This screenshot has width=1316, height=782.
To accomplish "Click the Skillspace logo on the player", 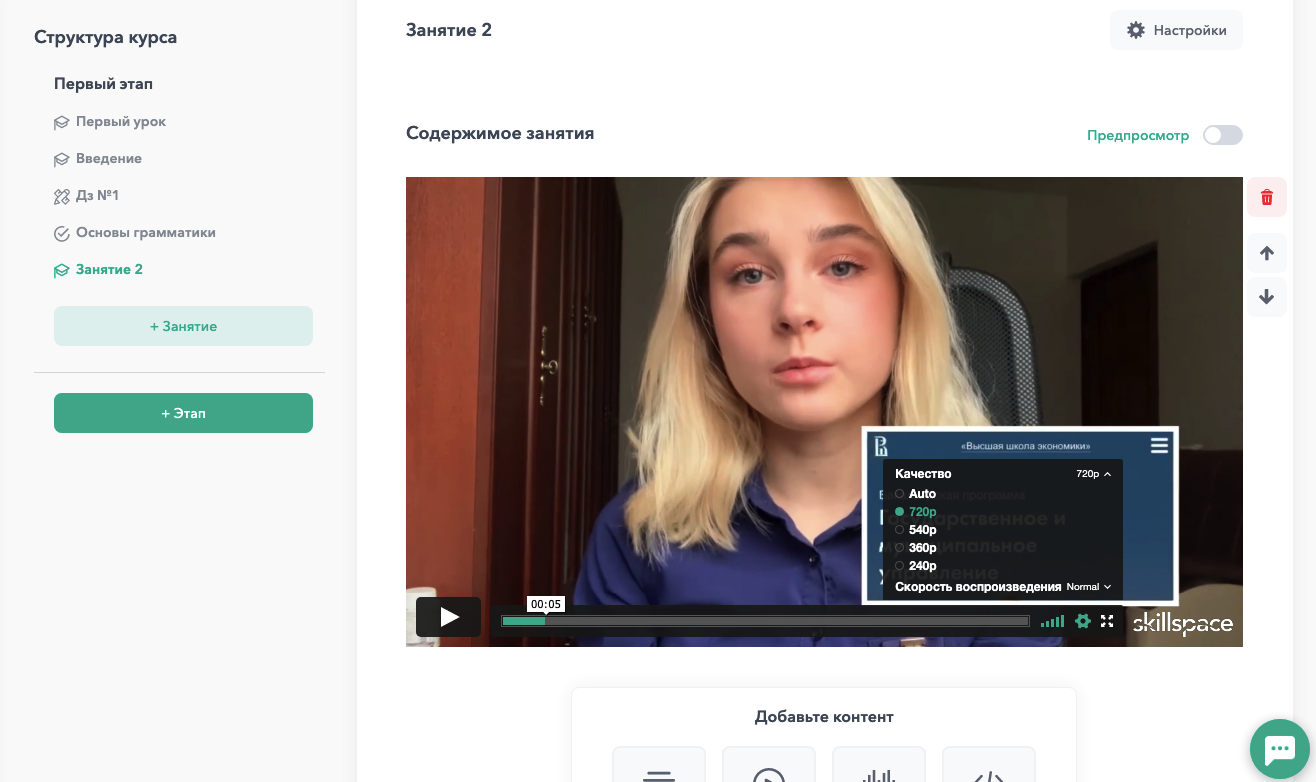I will click(x=1182, y=624).
